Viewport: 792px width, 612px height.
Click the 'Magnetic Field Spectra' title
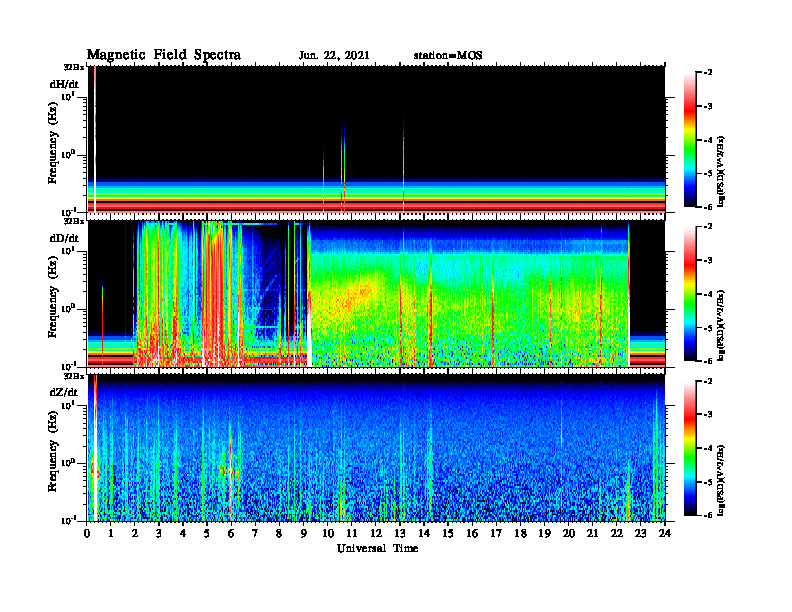coord(164,55)
